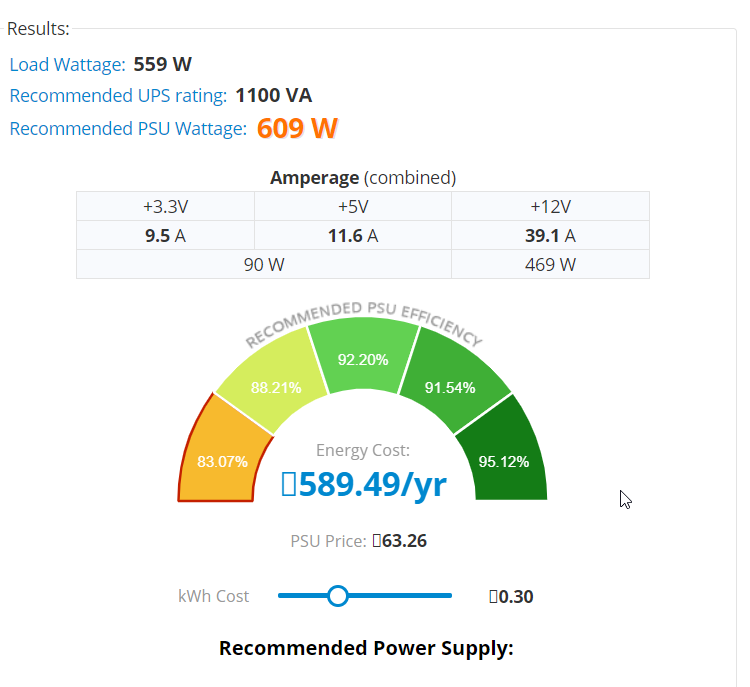750x687 pixels.
Task: Click the orange 609 W wattage value
Action: click(x=297, y=128)
